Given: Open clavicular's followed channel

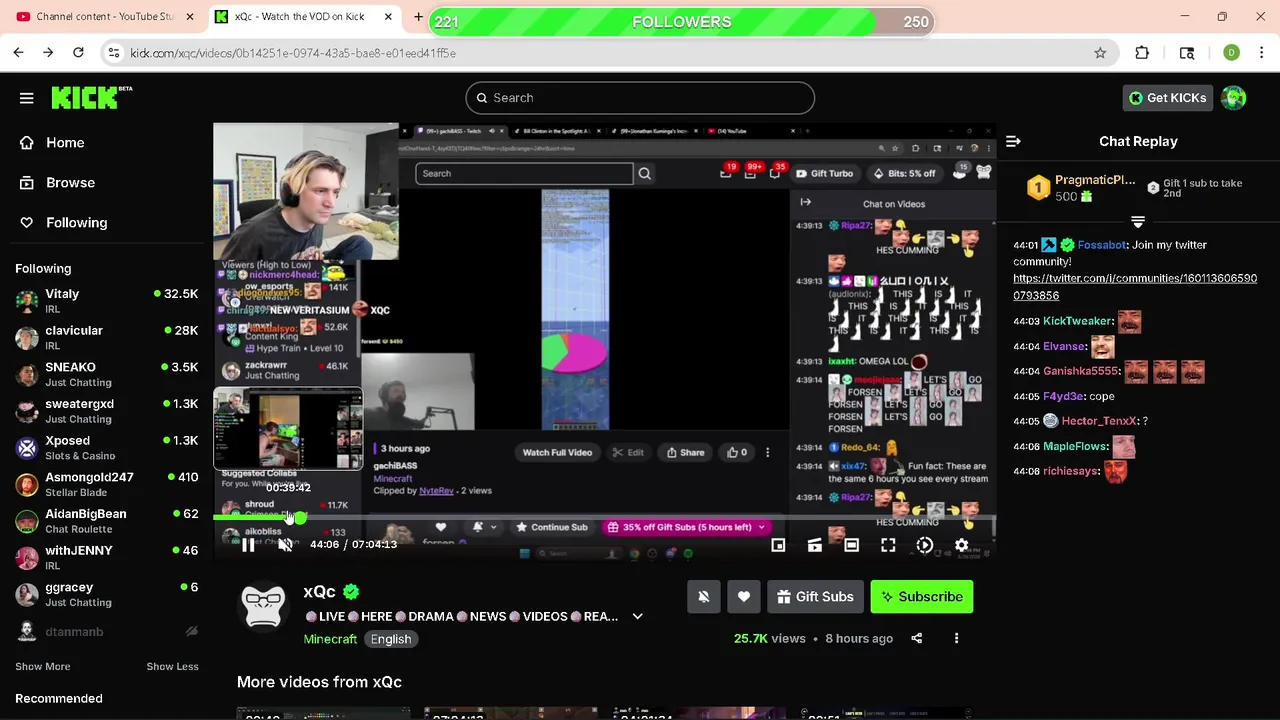Looking at the screenshot, I should [x=106, y=338].
